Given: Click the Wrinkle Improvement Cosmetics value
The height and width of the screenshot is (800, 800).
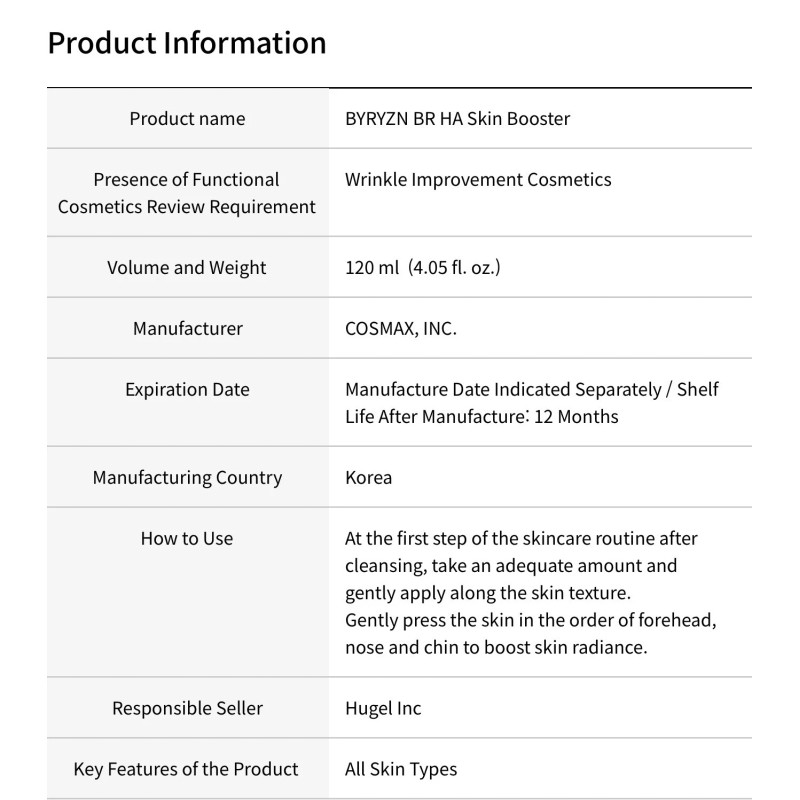Looking at the screenshot, I should pos(477,180).
